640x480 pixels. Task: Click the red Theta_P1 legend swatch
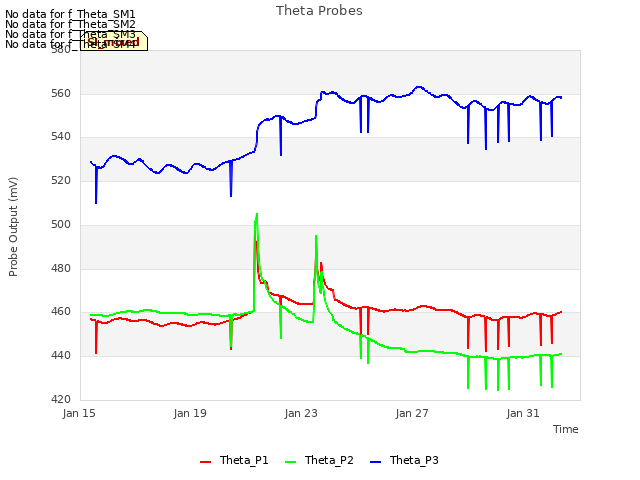point(205,462)
